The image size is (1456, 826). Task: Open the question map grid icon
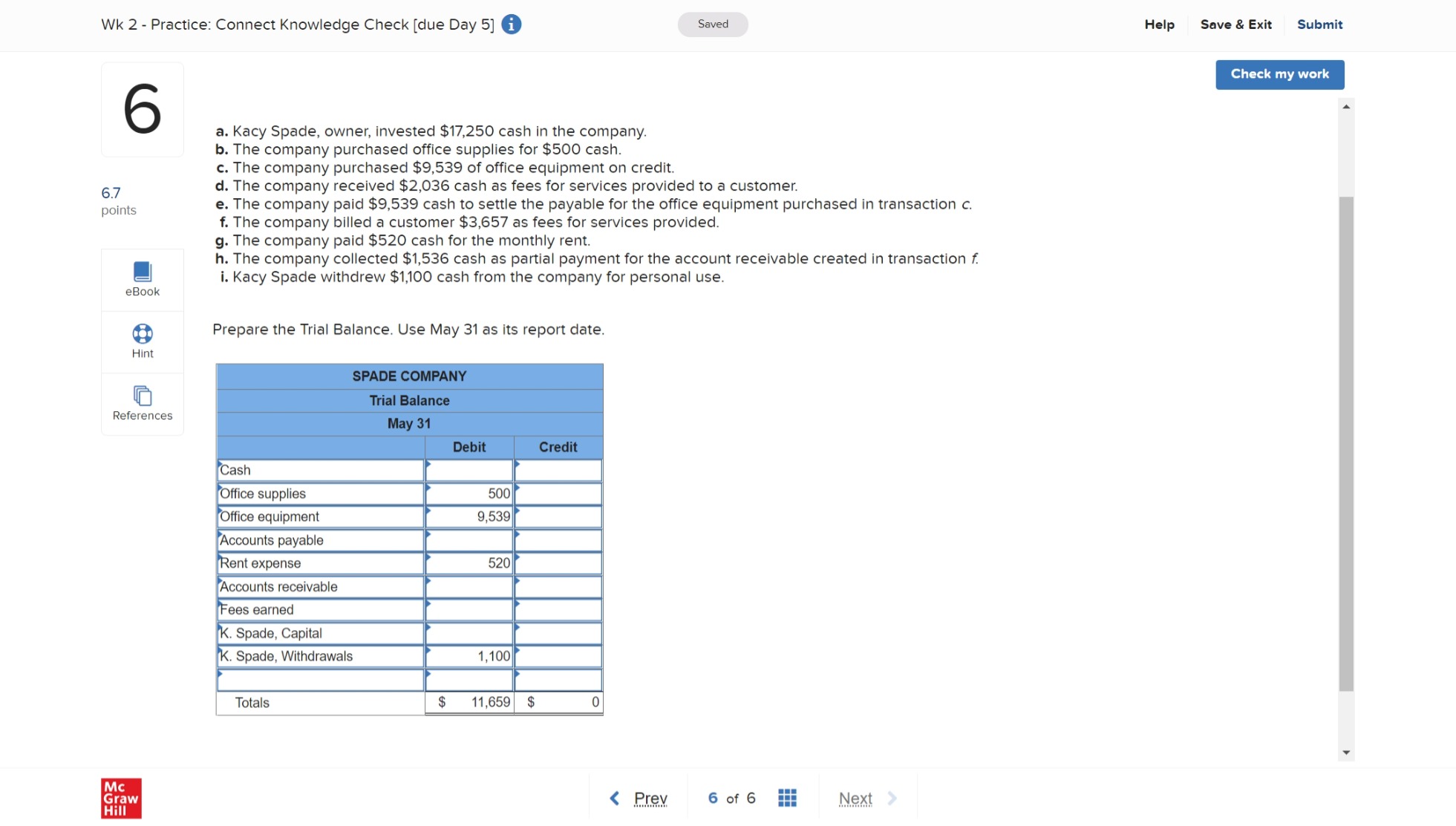(x=786, y=797)
